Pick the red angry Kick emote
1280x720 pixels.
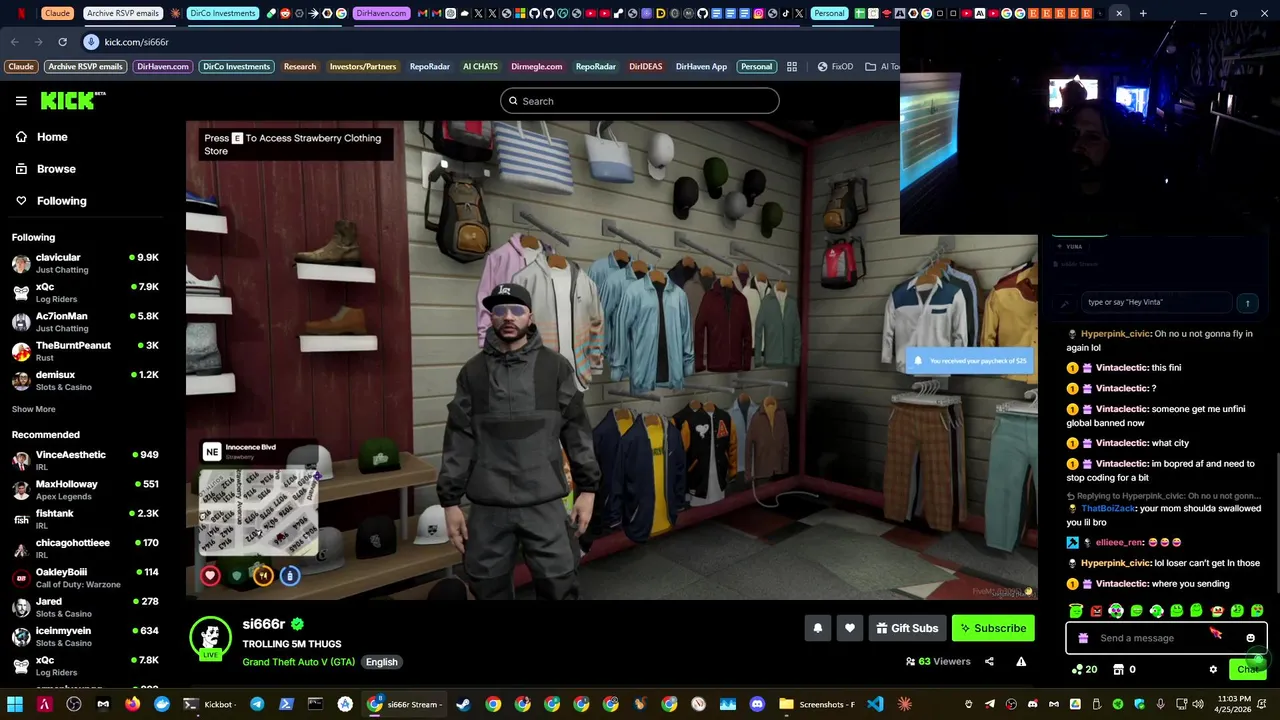click(1096, 610)
